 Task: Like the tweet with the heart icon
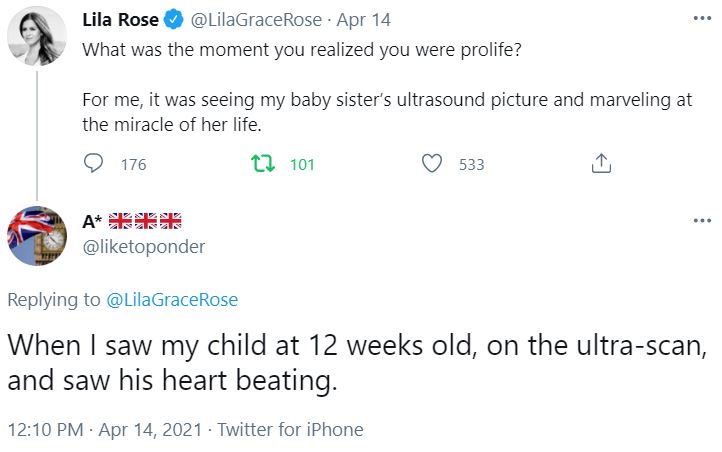click(x=432, y=164)
